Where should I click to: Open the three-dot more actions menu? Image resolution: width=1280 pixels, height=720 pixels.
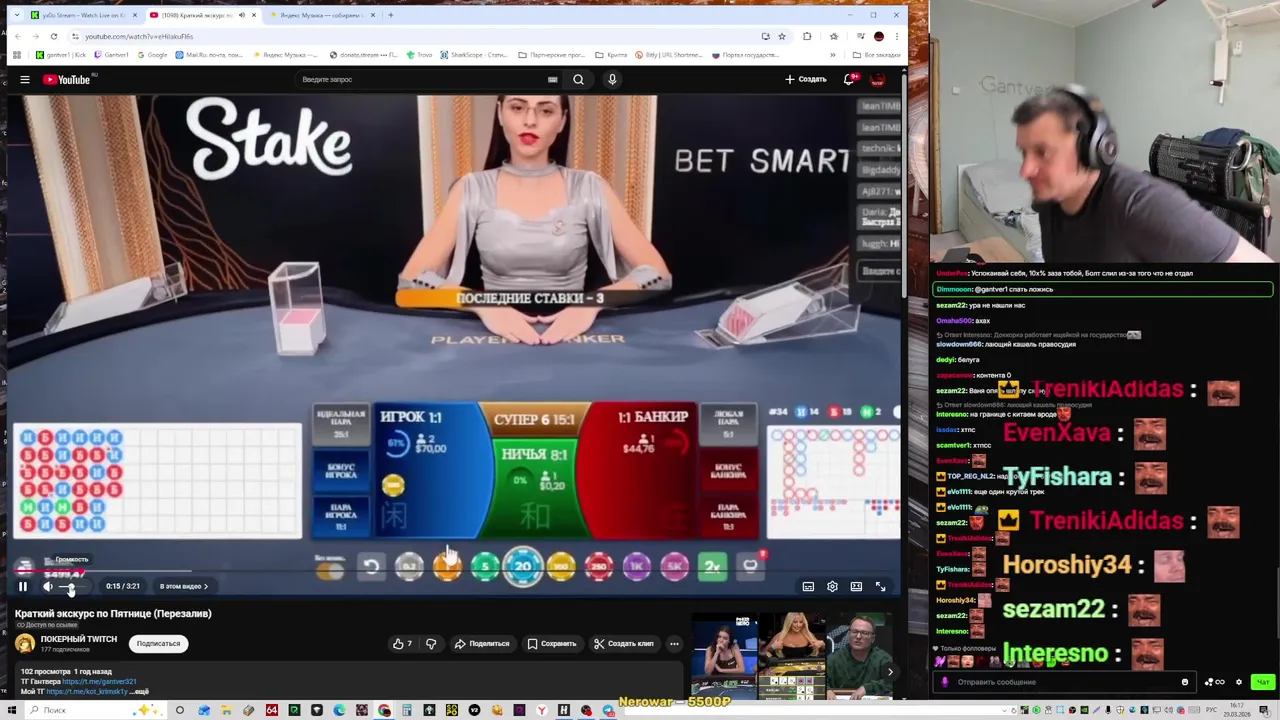[x=674, y=643]
